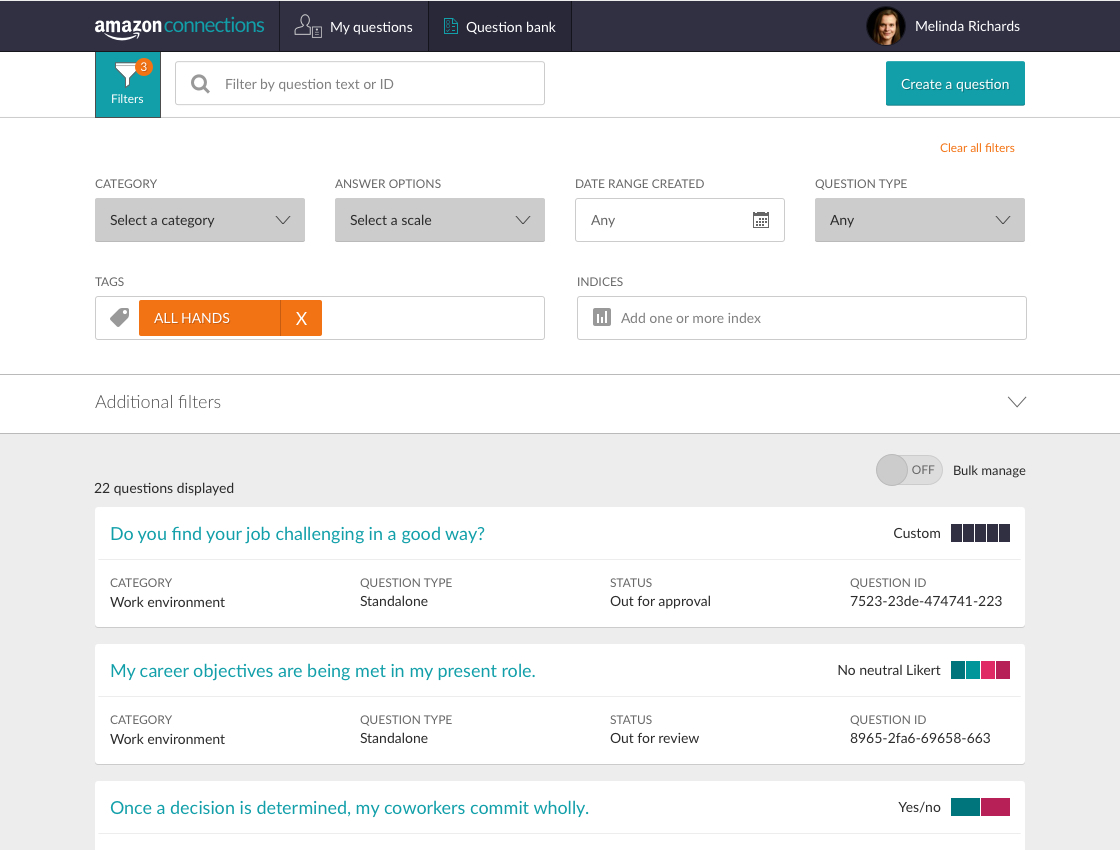Open the Question Type dropdown

point(919,219)
